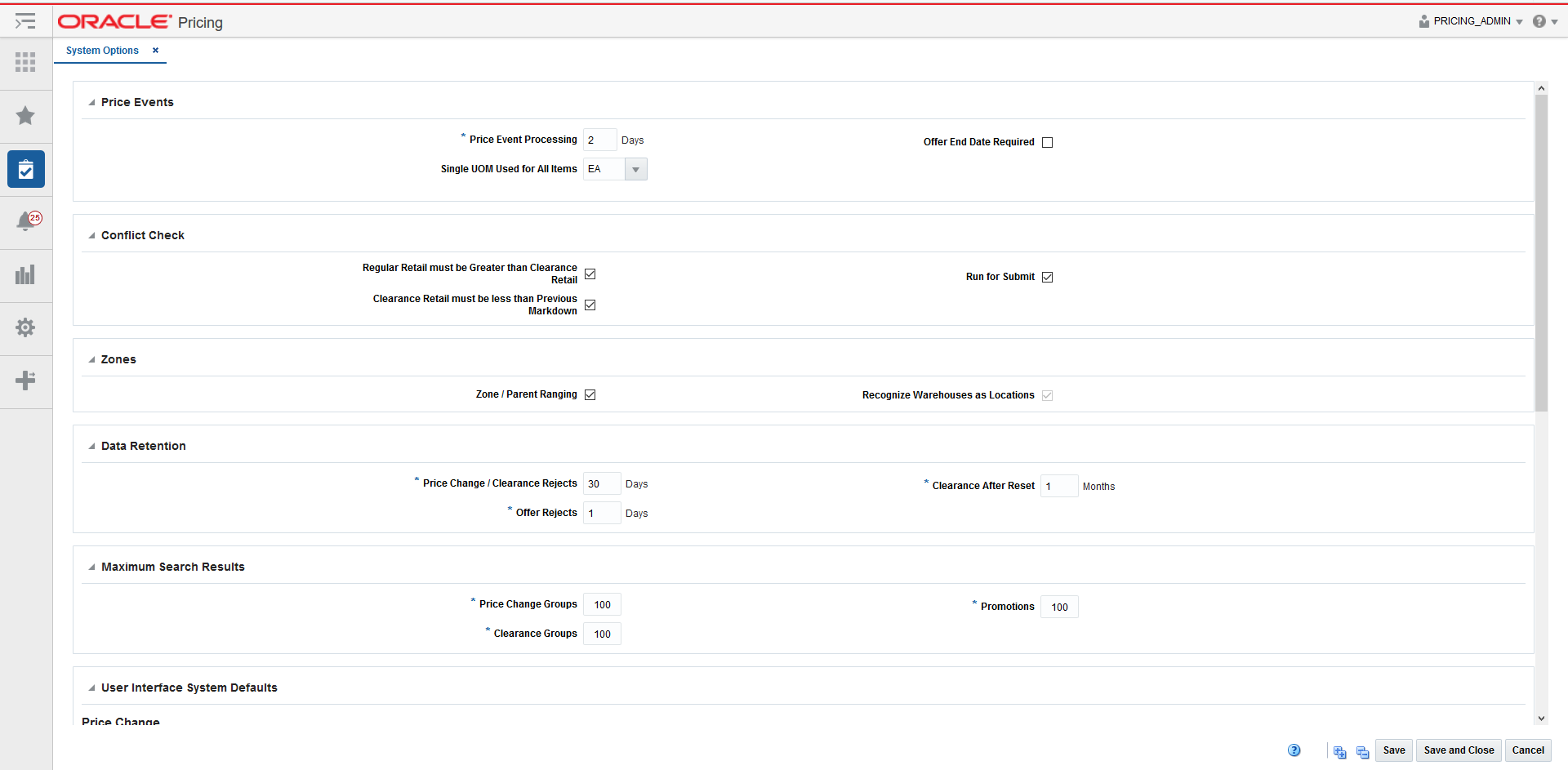
Task: Select the System Options tab
Action: coord(102,51)
